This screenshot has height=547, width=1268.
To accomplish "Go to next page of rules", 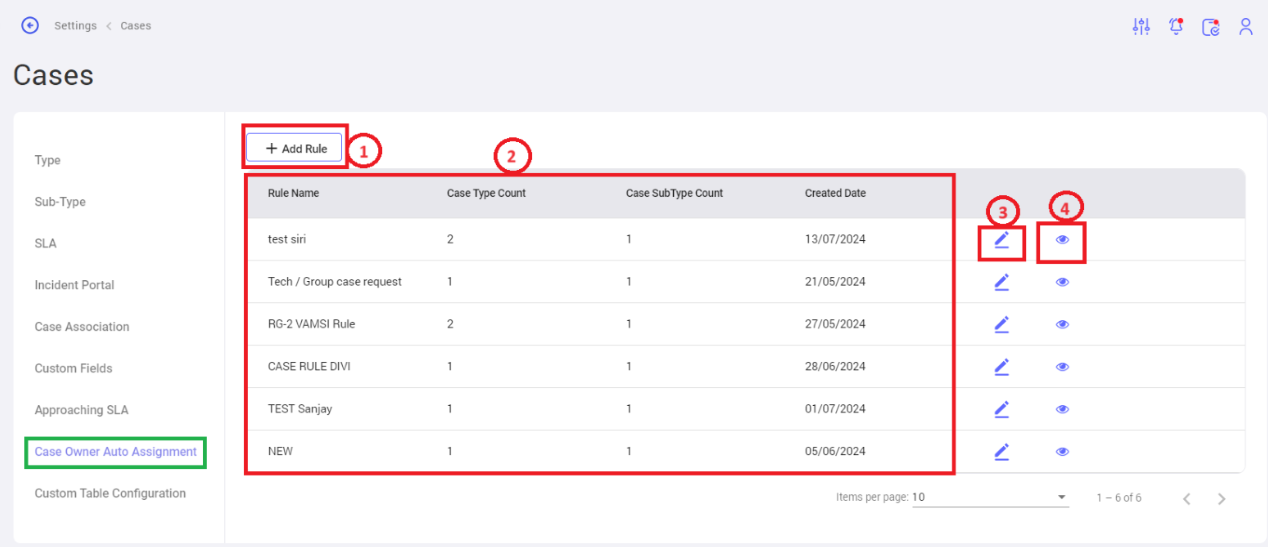I will tap(1221, 499).
